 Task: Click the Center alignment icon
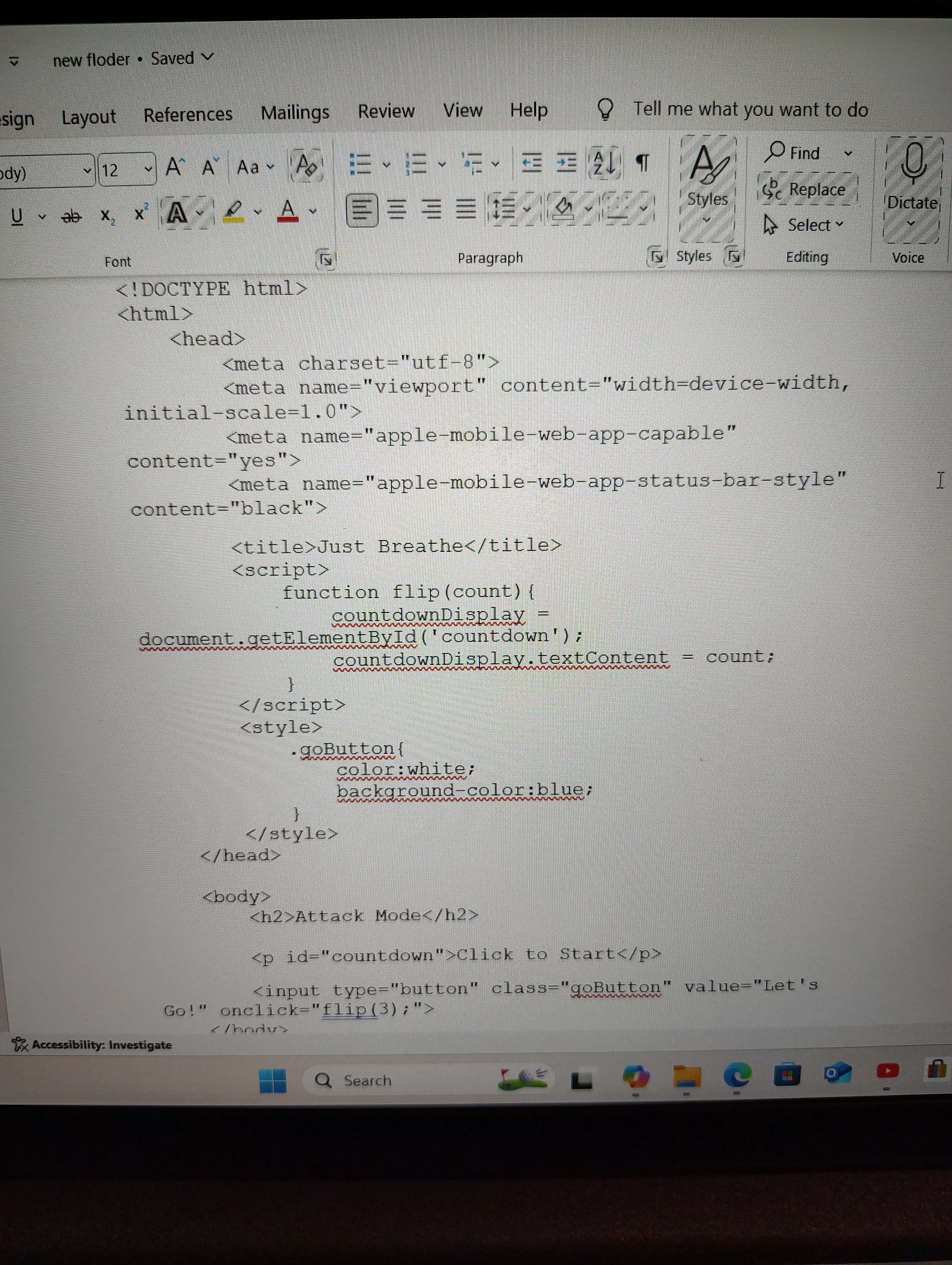pos(398,210)
